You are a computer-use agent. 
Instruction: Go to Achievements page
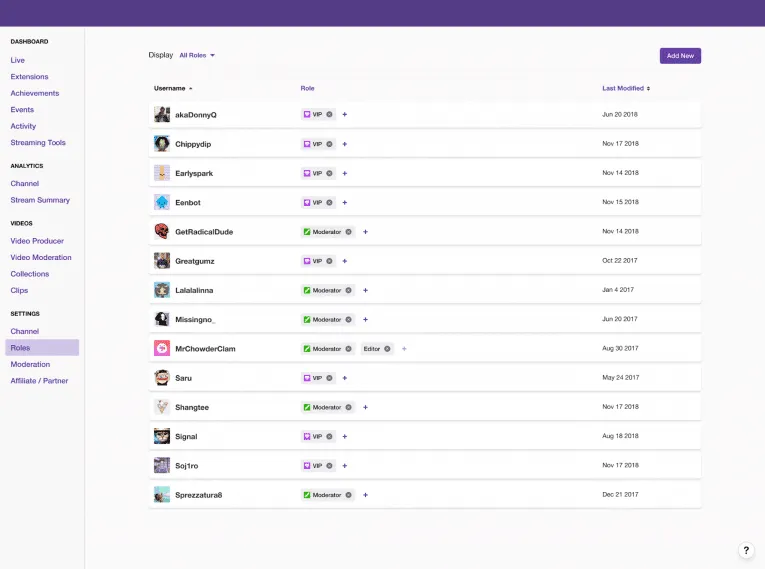coord(35,93)
